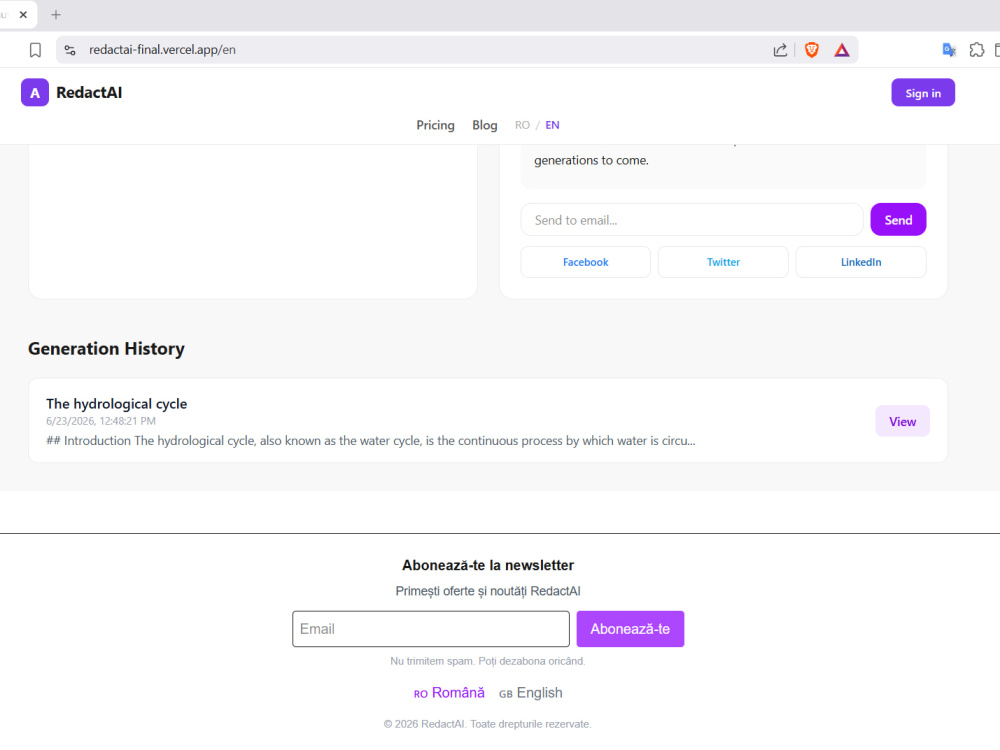The height and width of the screenshot is (750, 1000).
Task: Click the Brave Rewards triangle icon
Action: (842, 50)
